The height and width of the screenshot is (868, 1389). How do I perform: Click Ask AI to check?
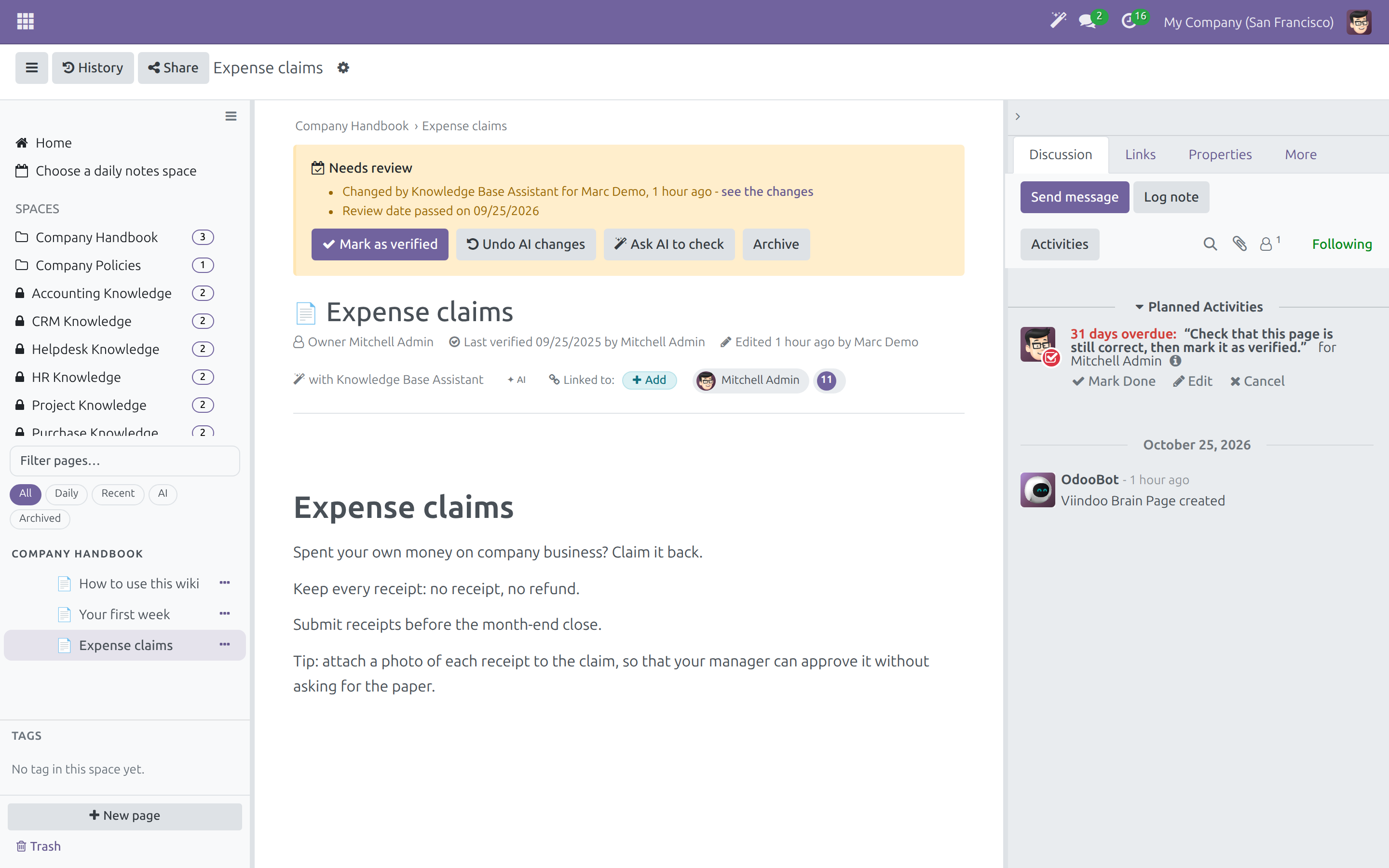click(x=668, y=244)
